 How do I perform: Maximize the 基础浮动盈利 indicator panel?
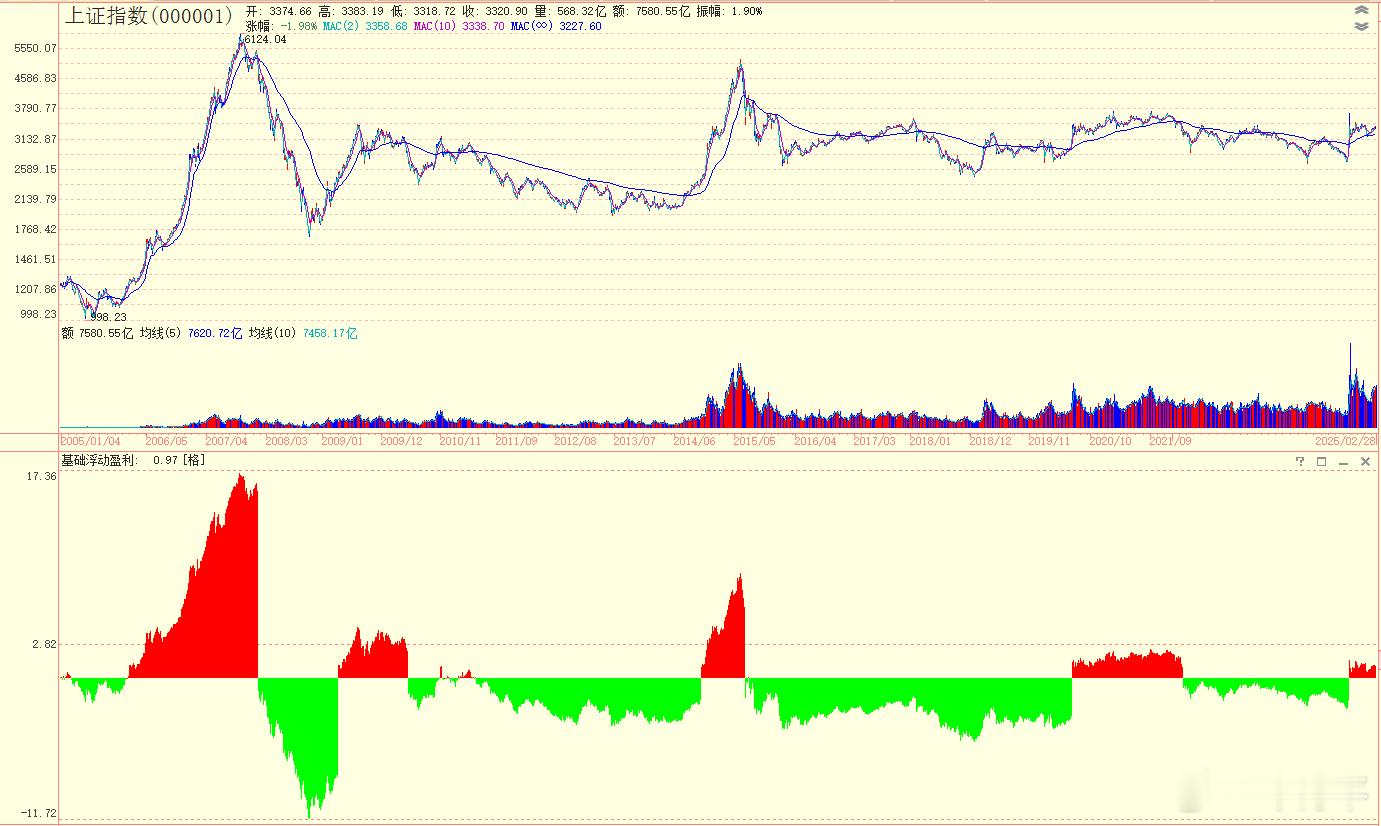tap(1321, 461)
